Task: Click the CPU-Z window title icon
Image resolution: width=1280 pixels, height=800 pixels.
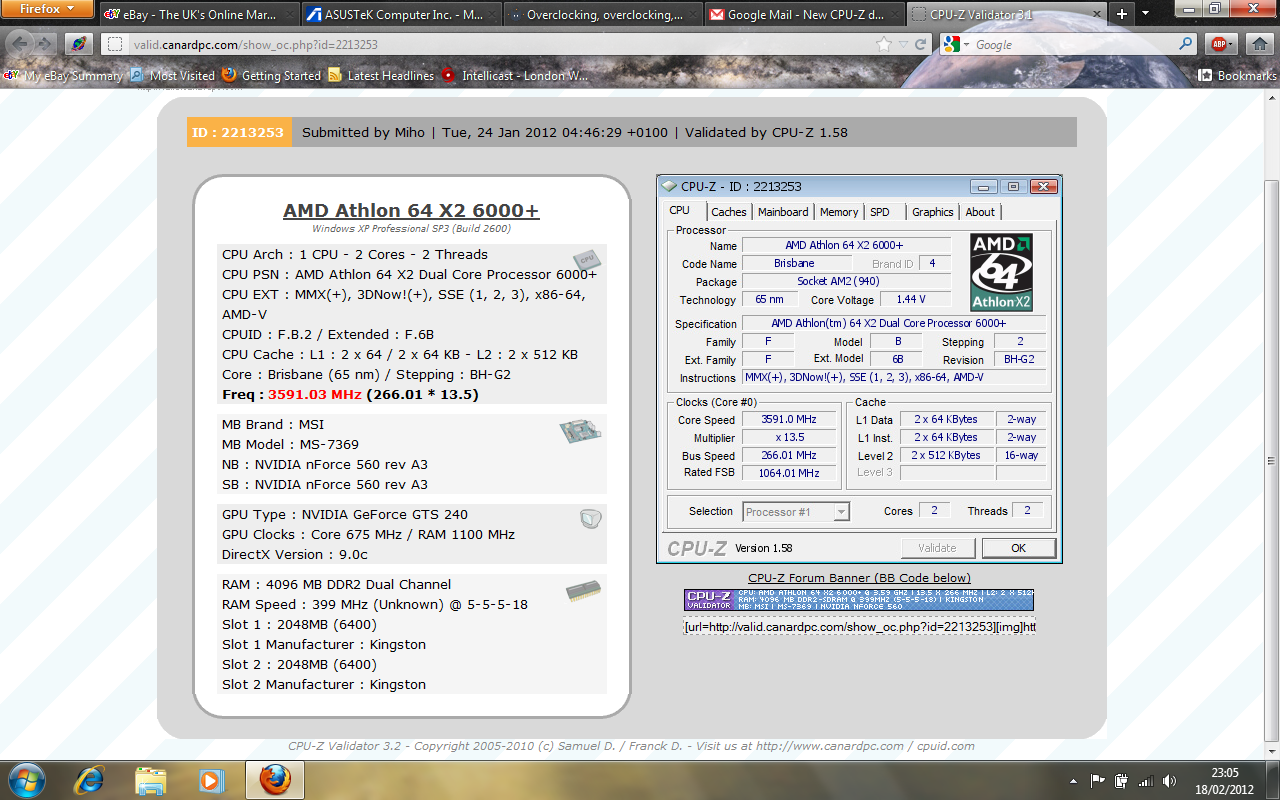Action: (x=670, y=186)
